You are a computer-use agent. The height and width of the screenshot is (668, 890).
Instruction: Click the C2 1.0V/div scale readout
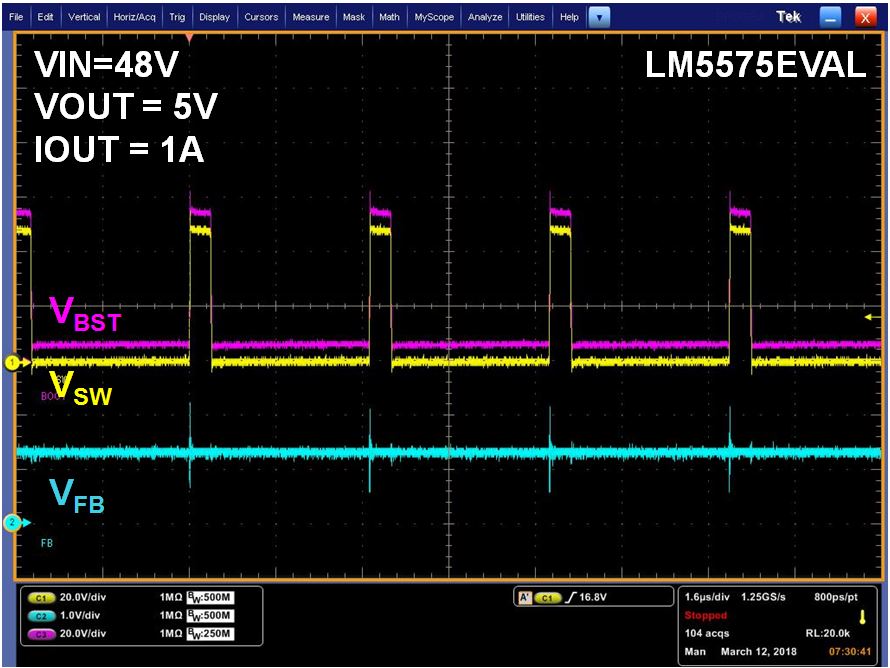tap(80, 615)
